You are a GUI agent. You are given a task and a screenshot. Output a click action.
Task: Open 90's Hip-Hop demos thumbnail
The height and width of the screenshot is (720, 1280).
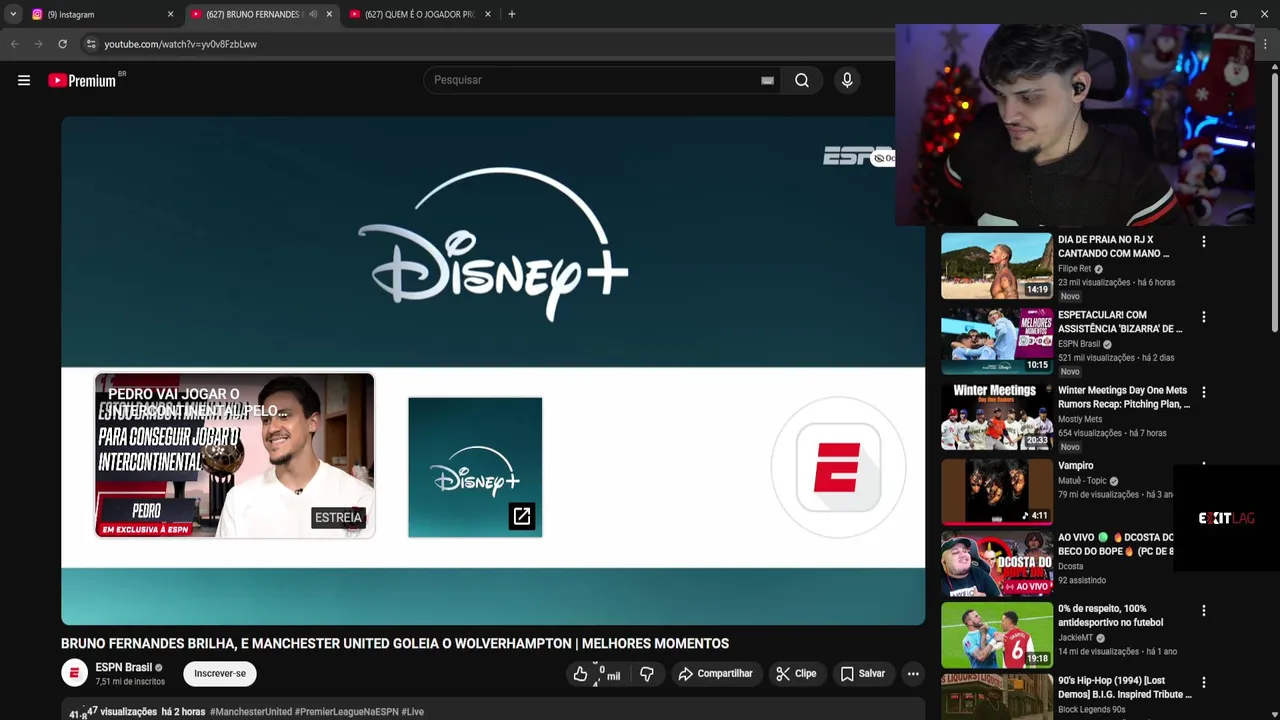(x=997, y=697)
